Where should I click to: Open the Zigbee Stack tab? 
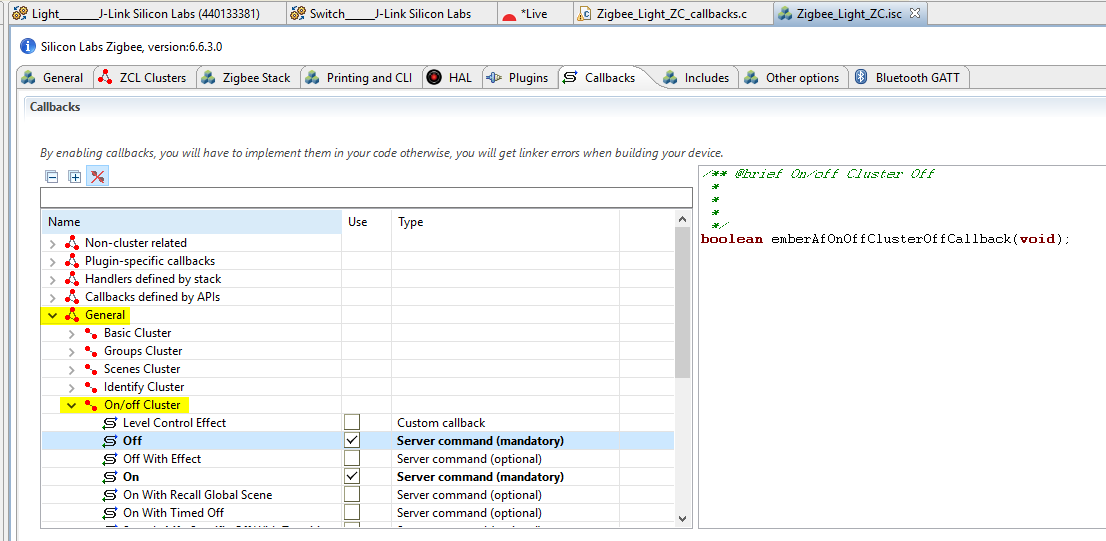point(248,78)
